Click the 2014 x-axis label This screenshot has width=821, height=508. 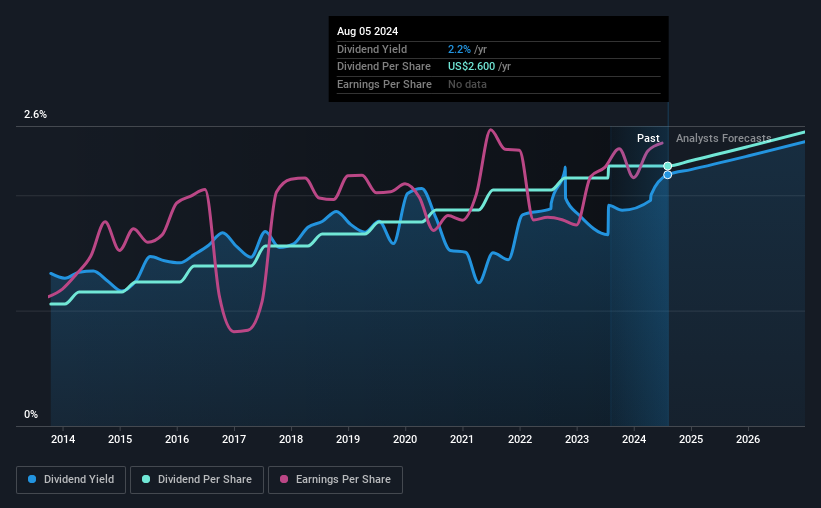click(63, 439)
